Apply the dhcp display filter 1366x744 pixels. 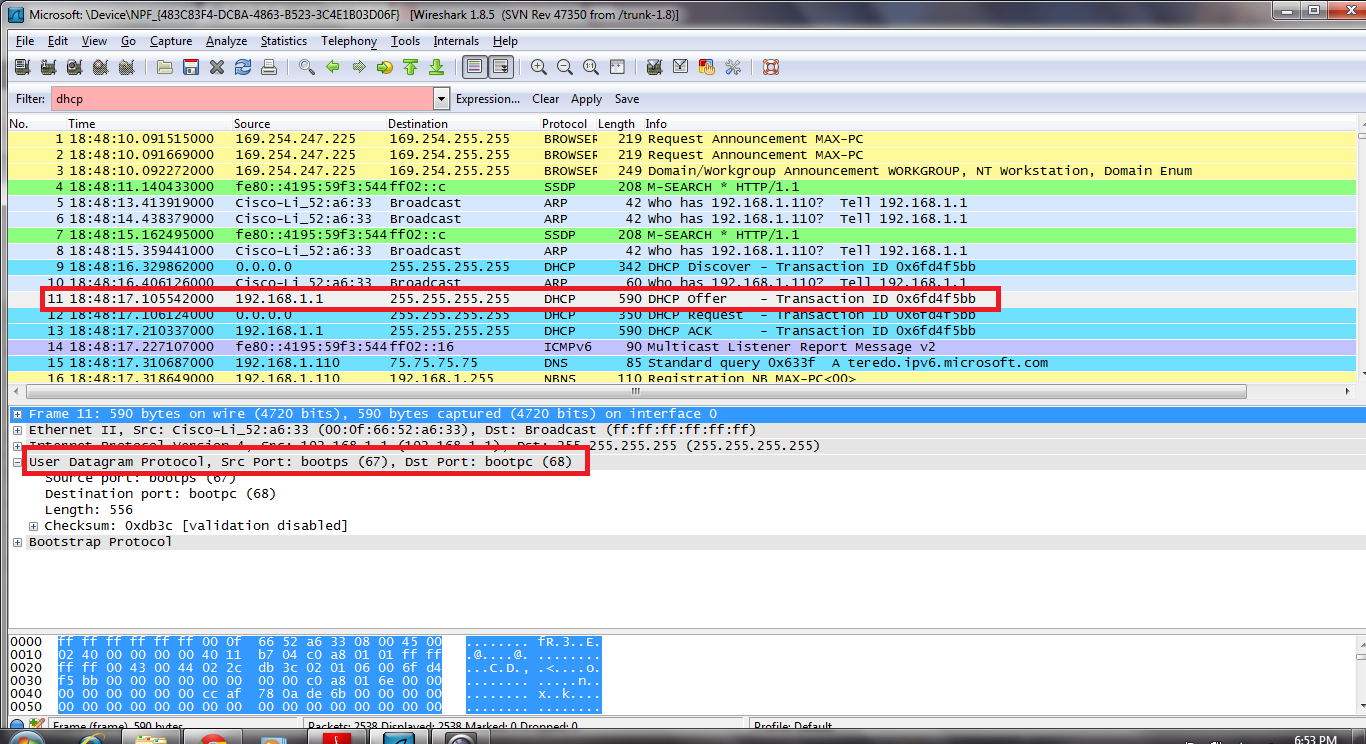tap(586, 98)
